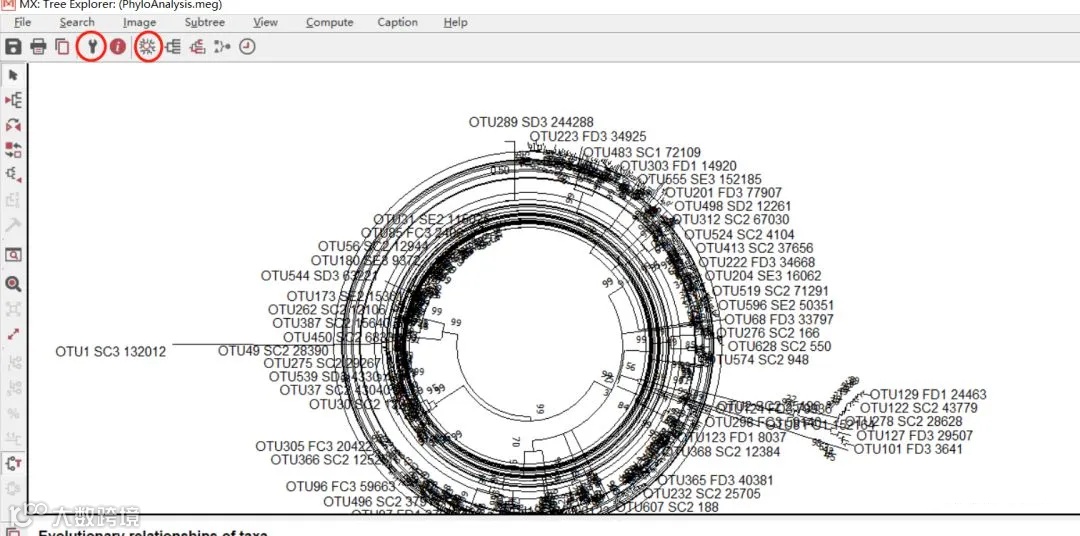Copy the tree image to clipboard
The height and width of the screenshot is (536, 1080).
pos(63,47)
